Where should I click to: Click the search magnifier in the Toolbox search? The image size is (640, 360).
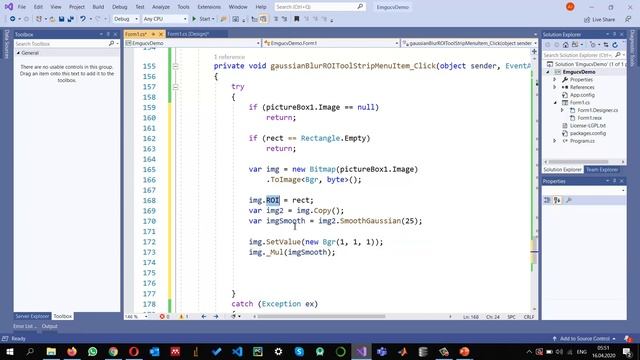[111, 43]
